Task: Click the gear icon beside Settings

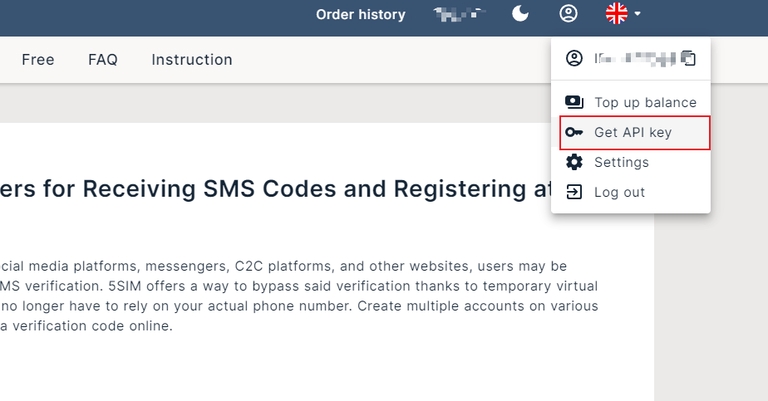Action: (x=574, y=162)
